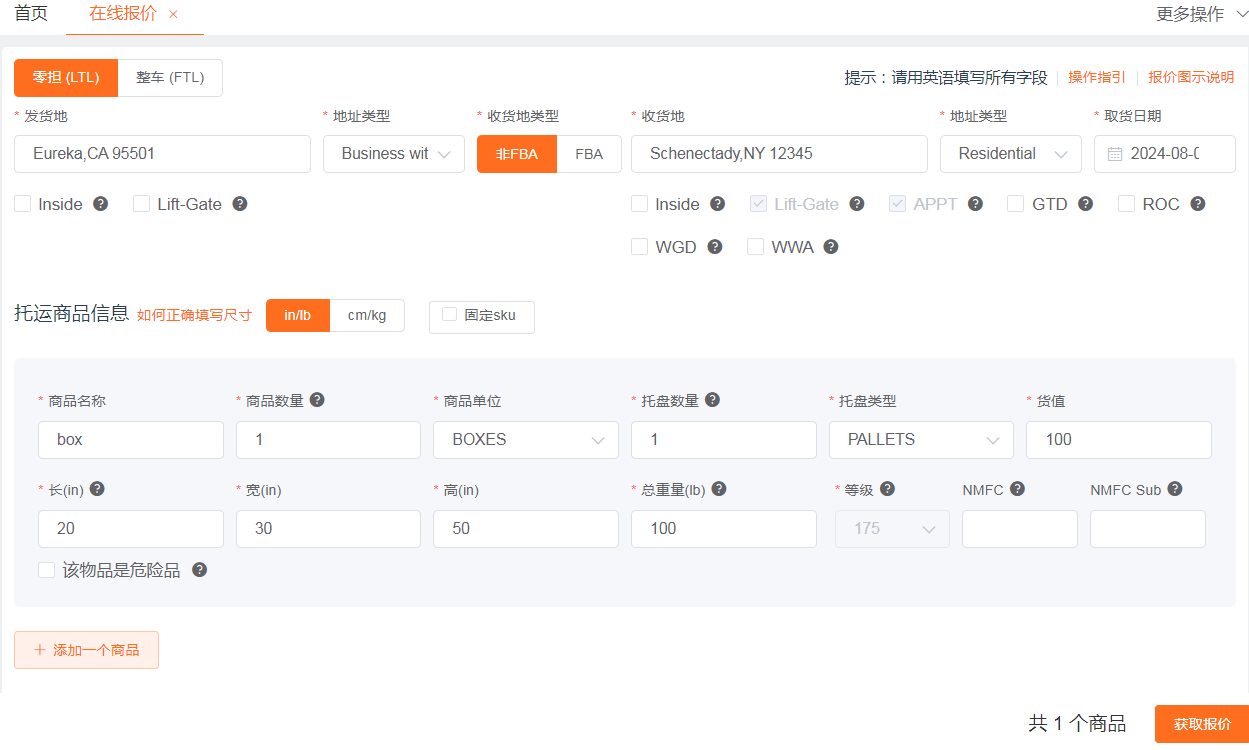Click the 获取报价 button
Screen dimensions: 1249x750
click(1201, 724)
